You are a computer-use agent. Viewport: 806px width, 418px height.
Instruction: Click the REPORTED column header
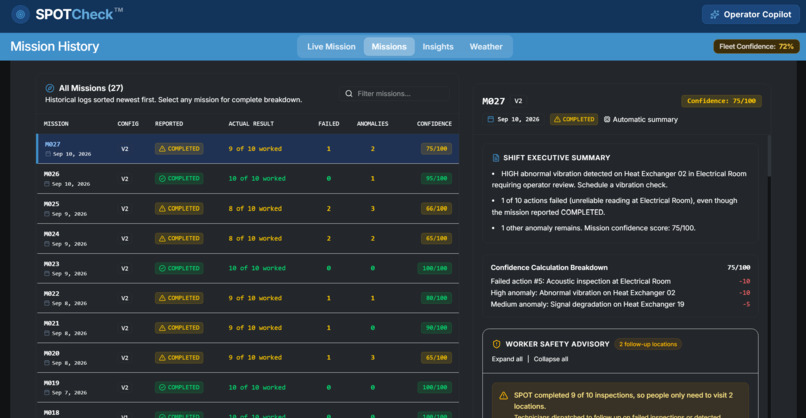tap(169, 124)
